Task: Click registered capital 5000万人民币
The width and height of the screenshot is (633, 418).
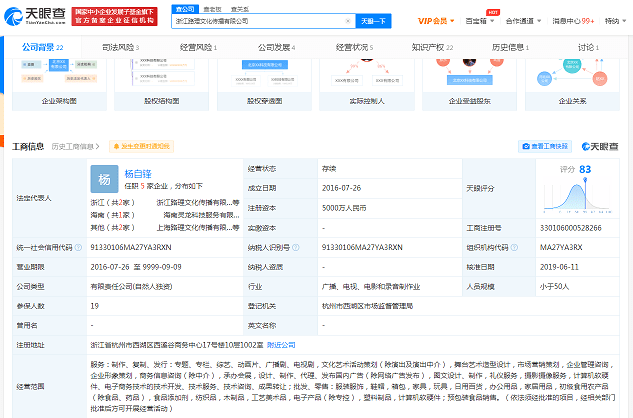Action: pos(344,208)
